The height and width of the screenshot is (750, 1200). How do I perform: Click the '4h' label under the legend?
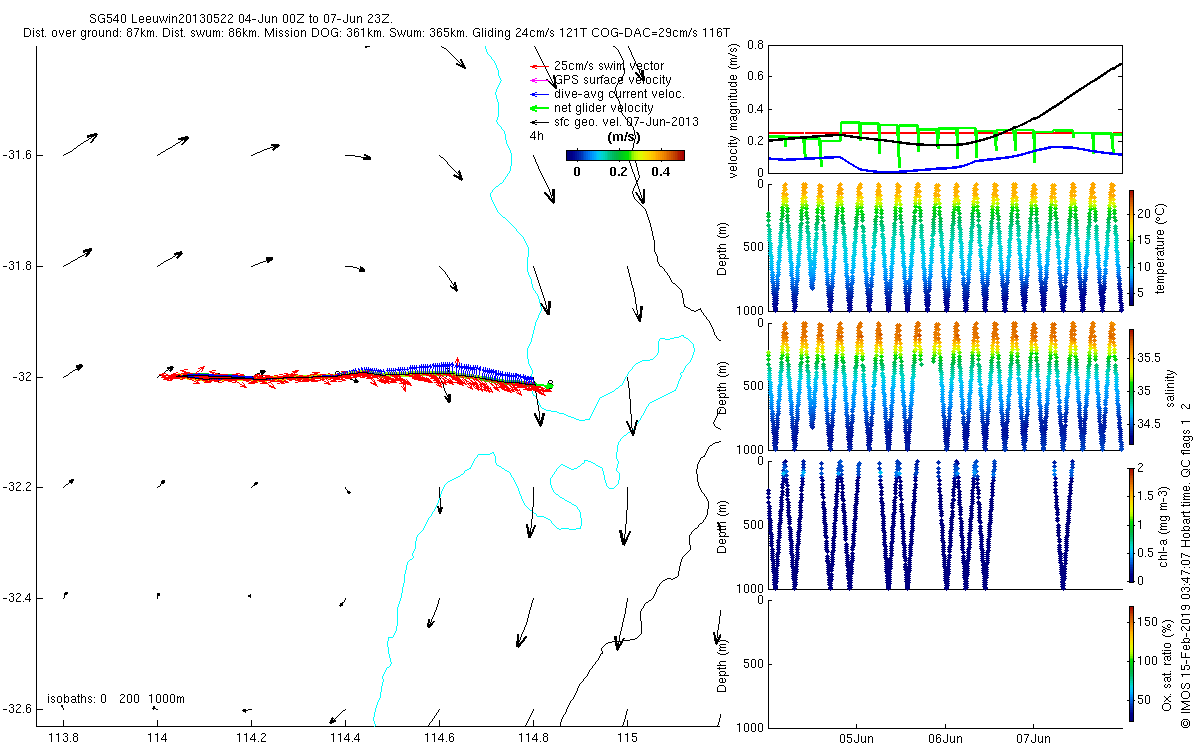(536, 136)
